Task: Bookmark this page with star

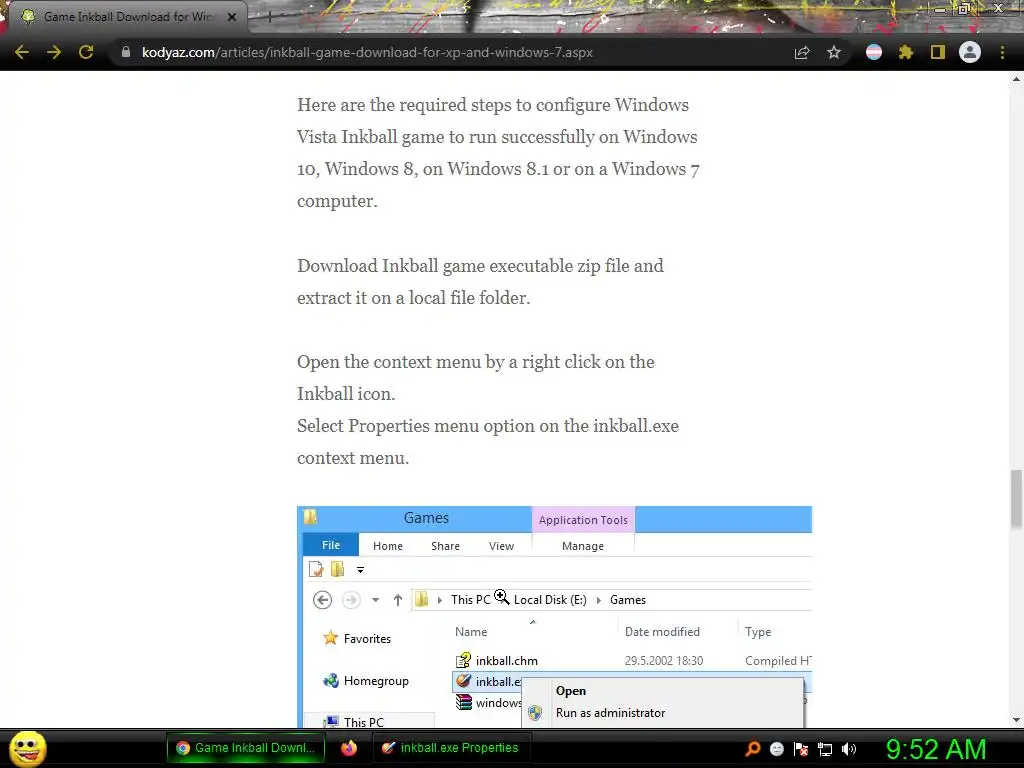Action: (x=834, y=52)
